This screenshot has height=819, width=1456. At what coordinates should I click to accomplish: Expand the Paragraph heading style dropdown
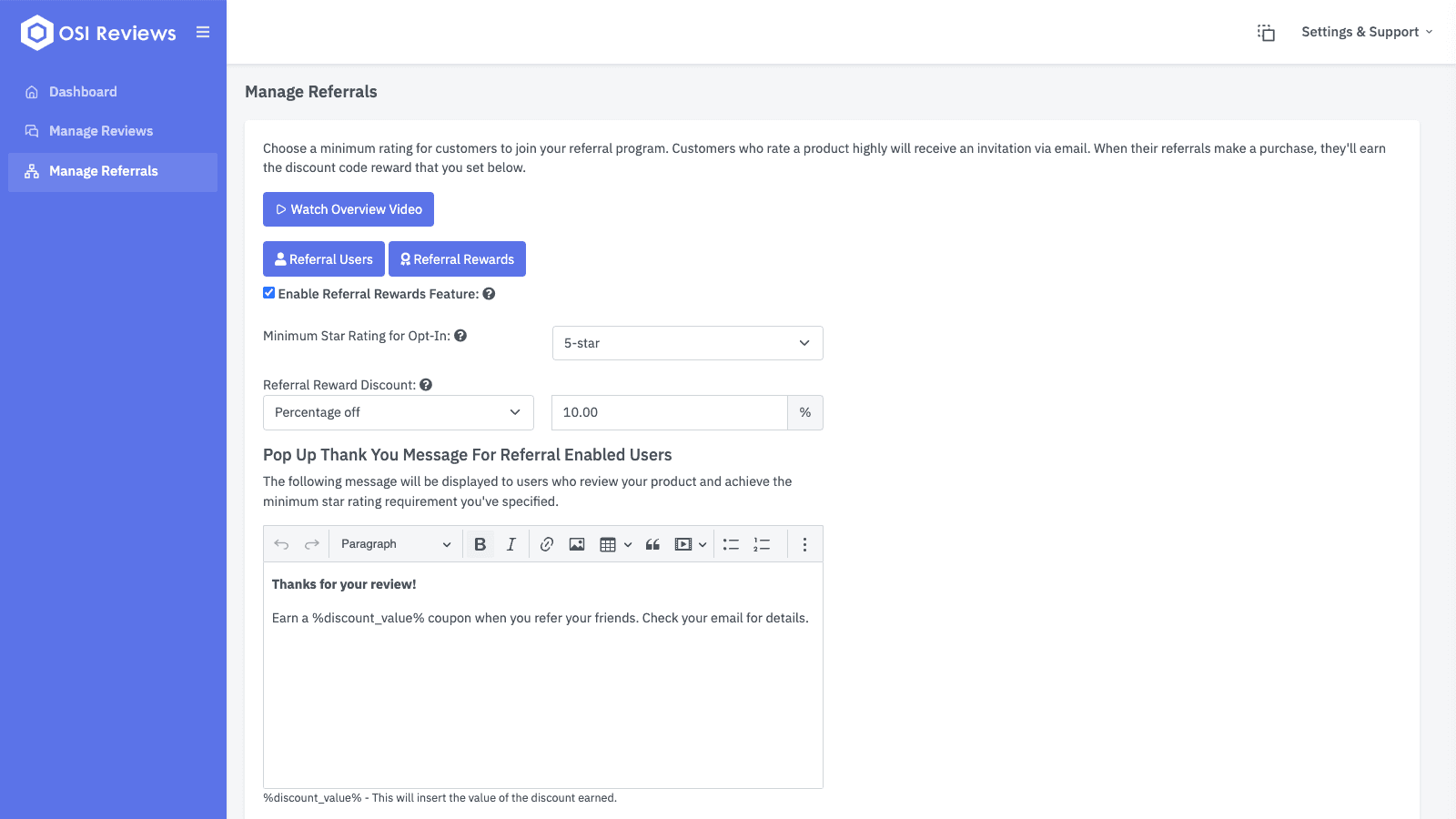[395, 544]
